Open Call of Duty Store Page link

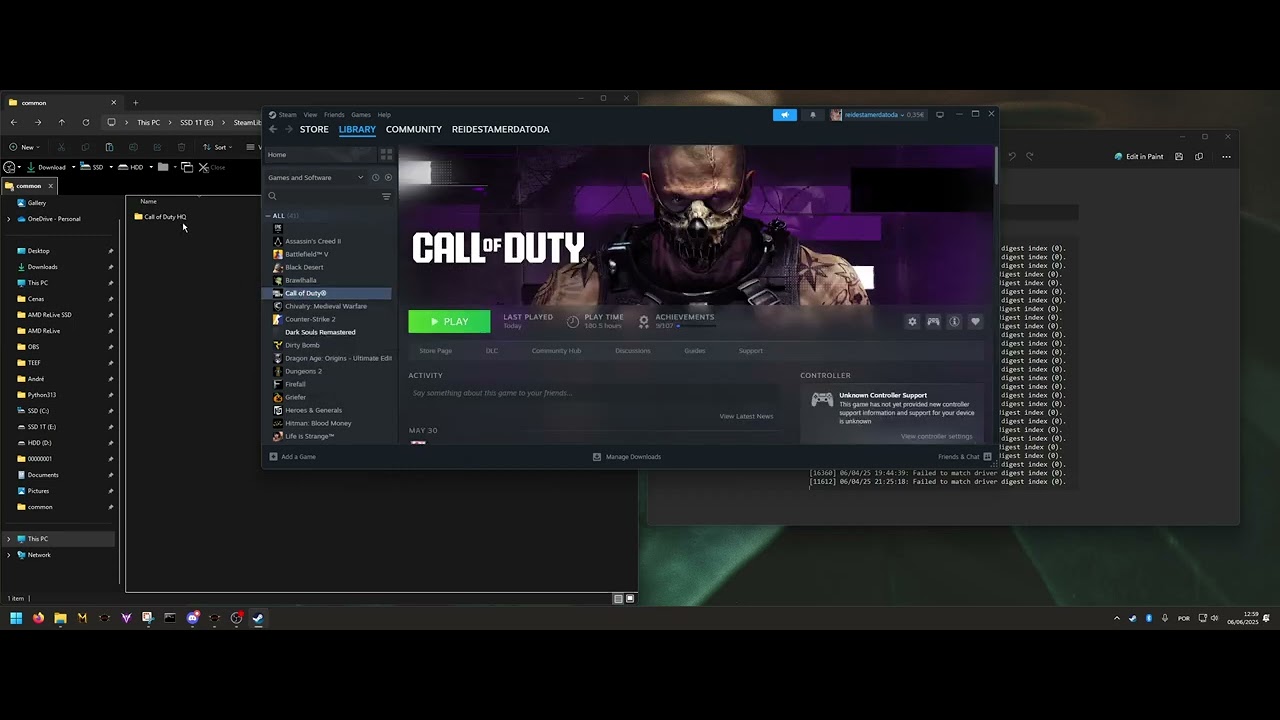[x=436, y=351]
